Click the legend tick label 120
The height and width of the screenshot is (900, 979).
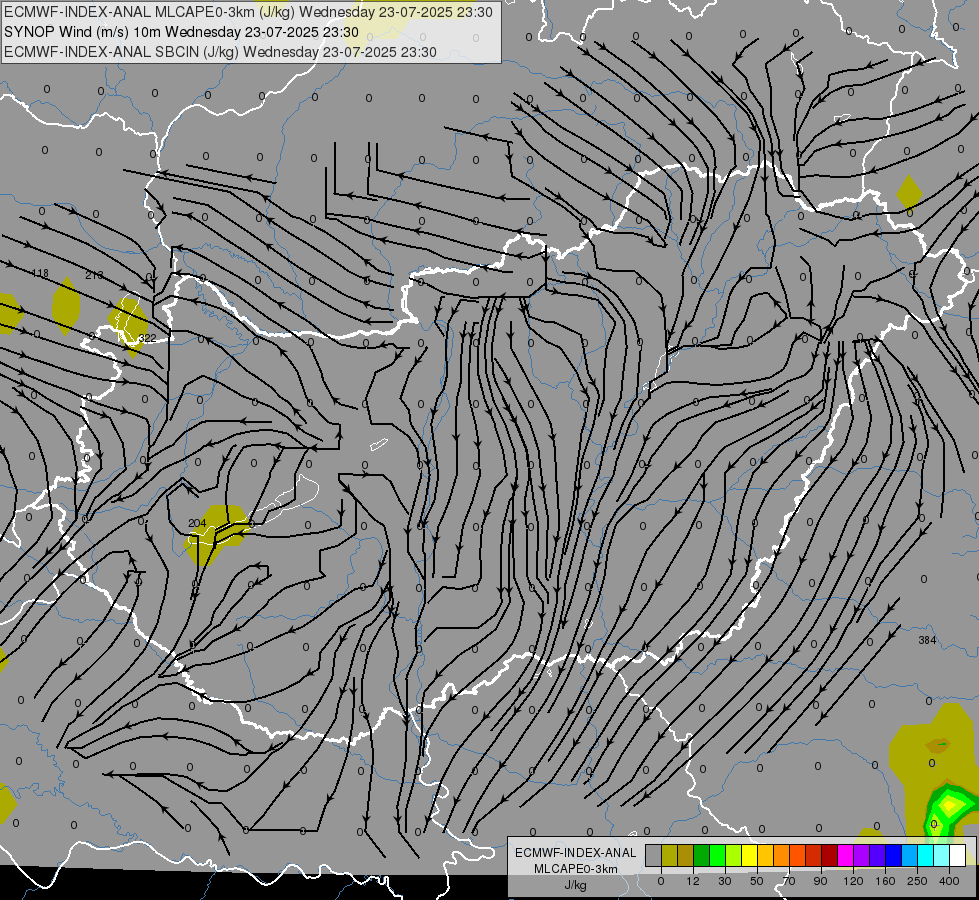pos(854,881)
